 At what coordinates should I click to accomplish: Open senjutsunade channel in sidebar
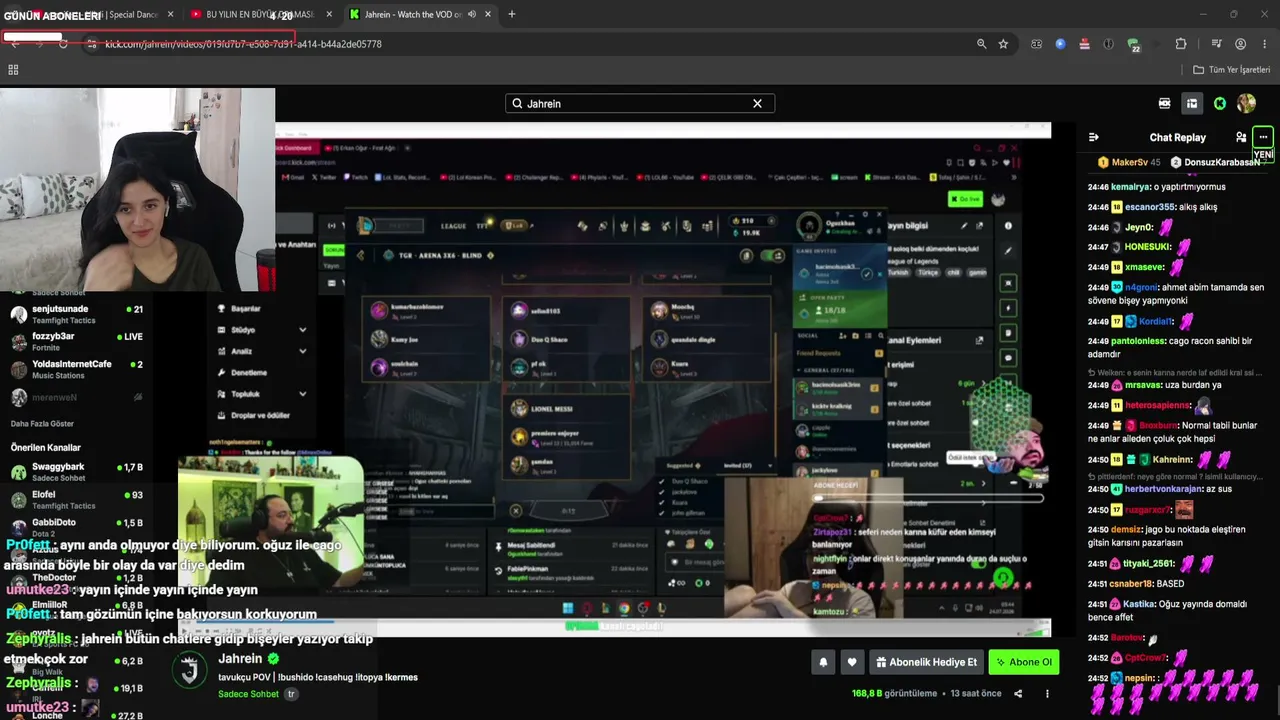coord(76,315)
